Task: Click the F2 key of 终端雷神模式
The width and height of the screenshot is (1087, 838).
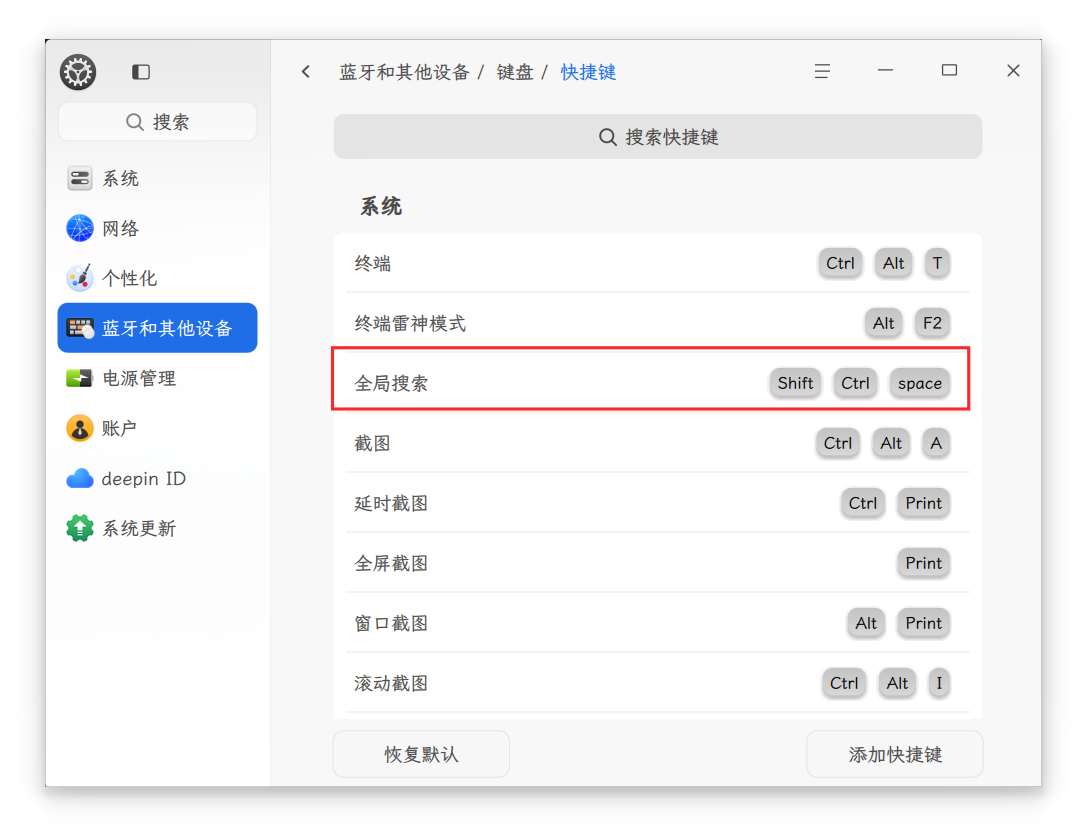Action: [932, 323]
